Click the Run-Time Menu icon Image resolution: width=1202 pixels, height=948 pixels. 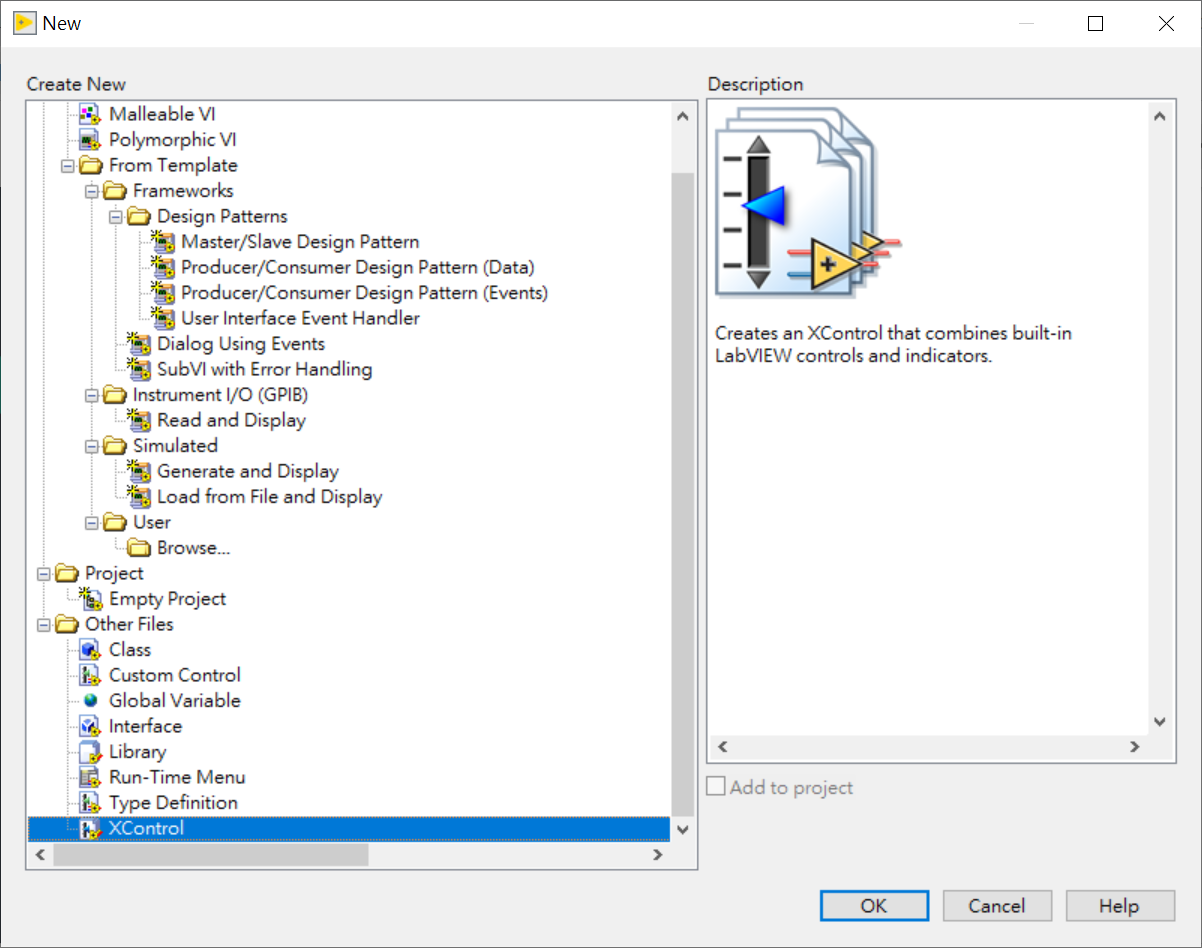pos(90,777)
